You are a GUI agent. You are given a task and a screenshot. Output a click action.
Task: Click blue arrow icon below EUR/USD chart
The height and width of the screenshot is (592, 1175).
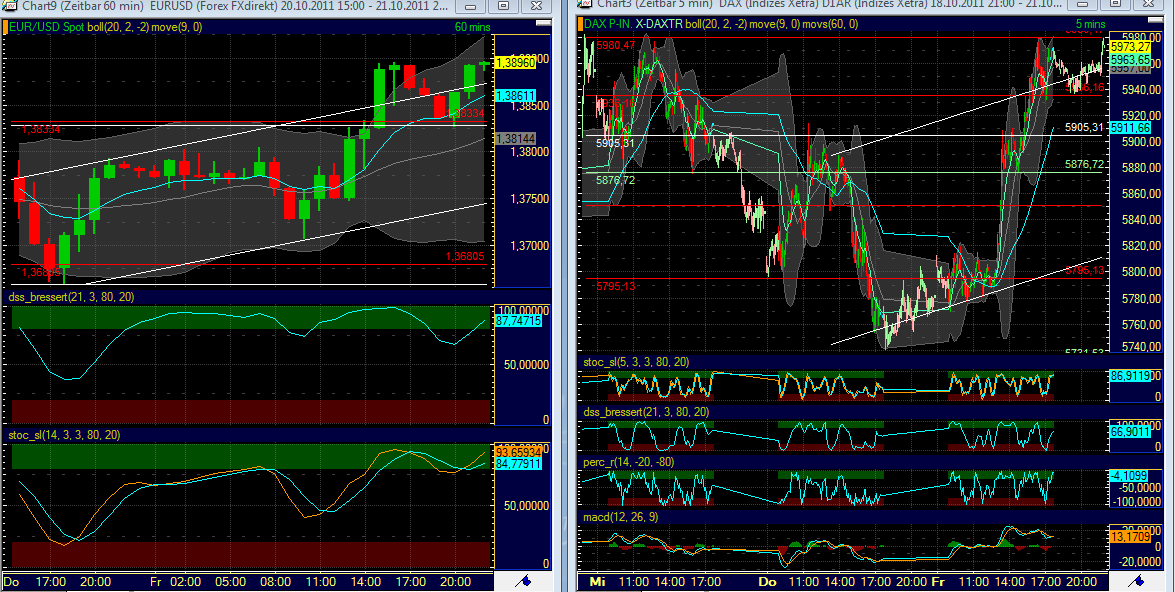pos(522,581)
